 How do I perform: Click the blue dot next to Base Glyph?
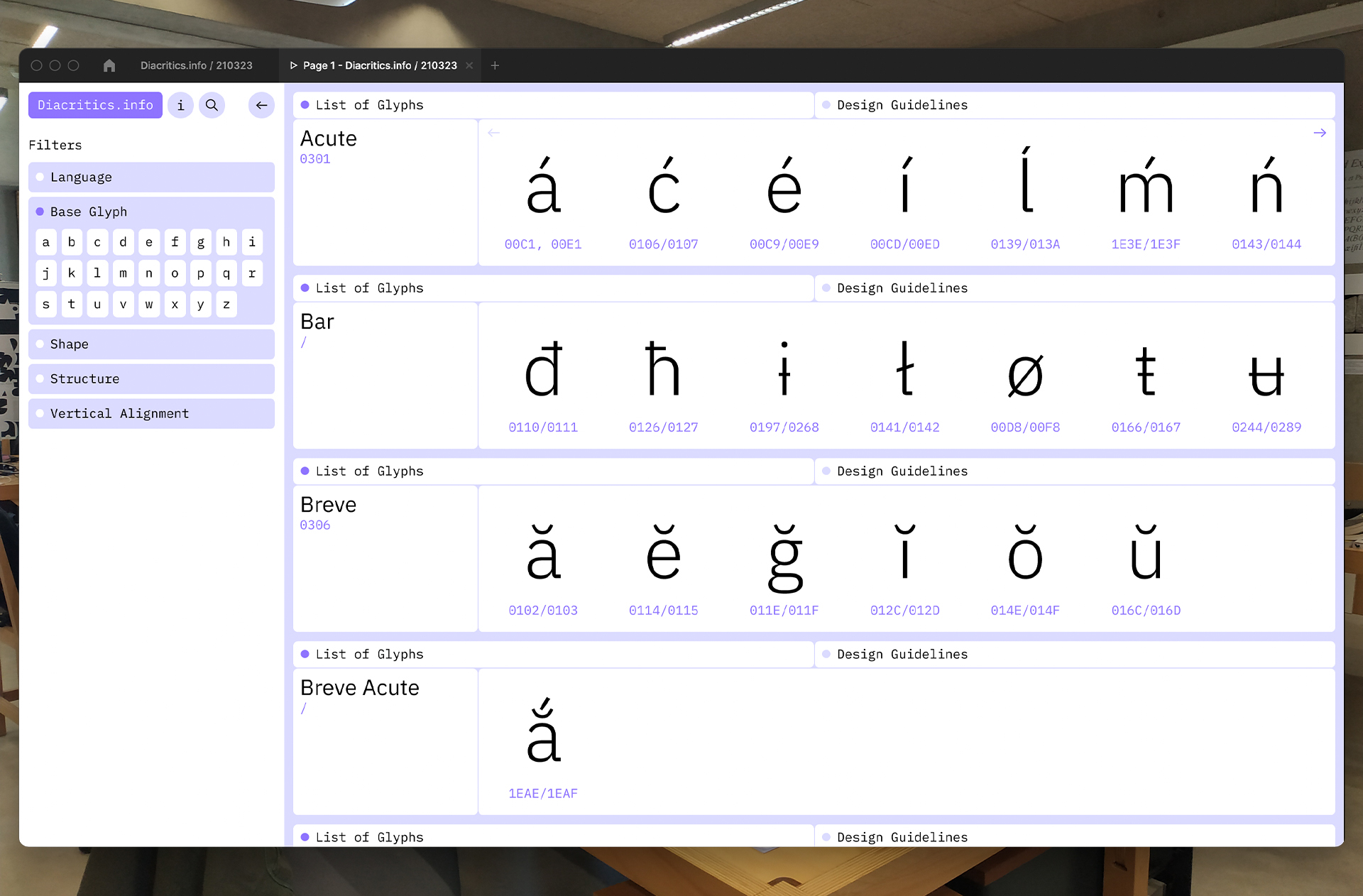tap(40, 211)
